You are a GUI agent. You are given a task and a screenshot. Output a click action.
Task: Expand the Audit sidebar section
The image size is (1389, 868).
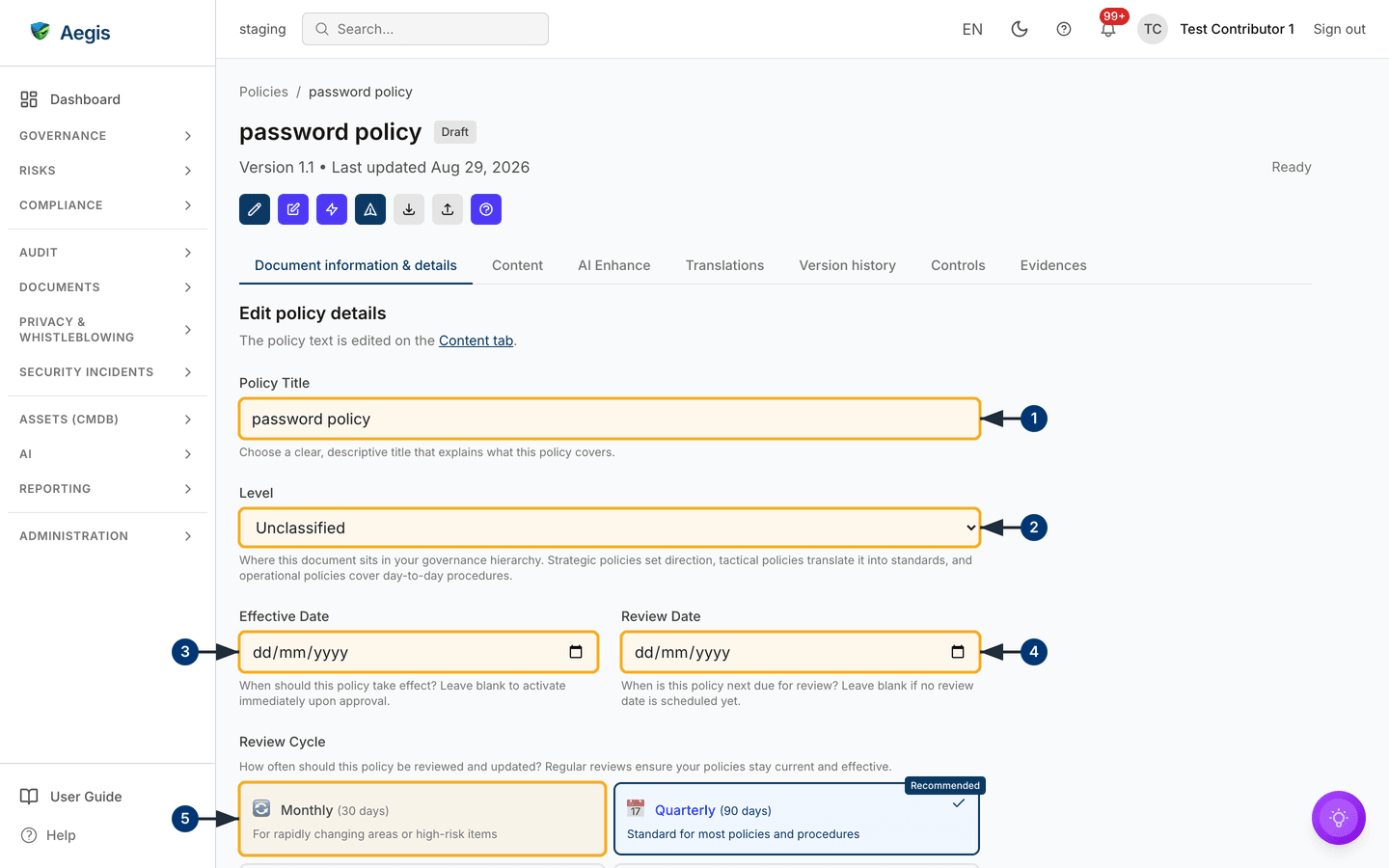pos(107,253)
